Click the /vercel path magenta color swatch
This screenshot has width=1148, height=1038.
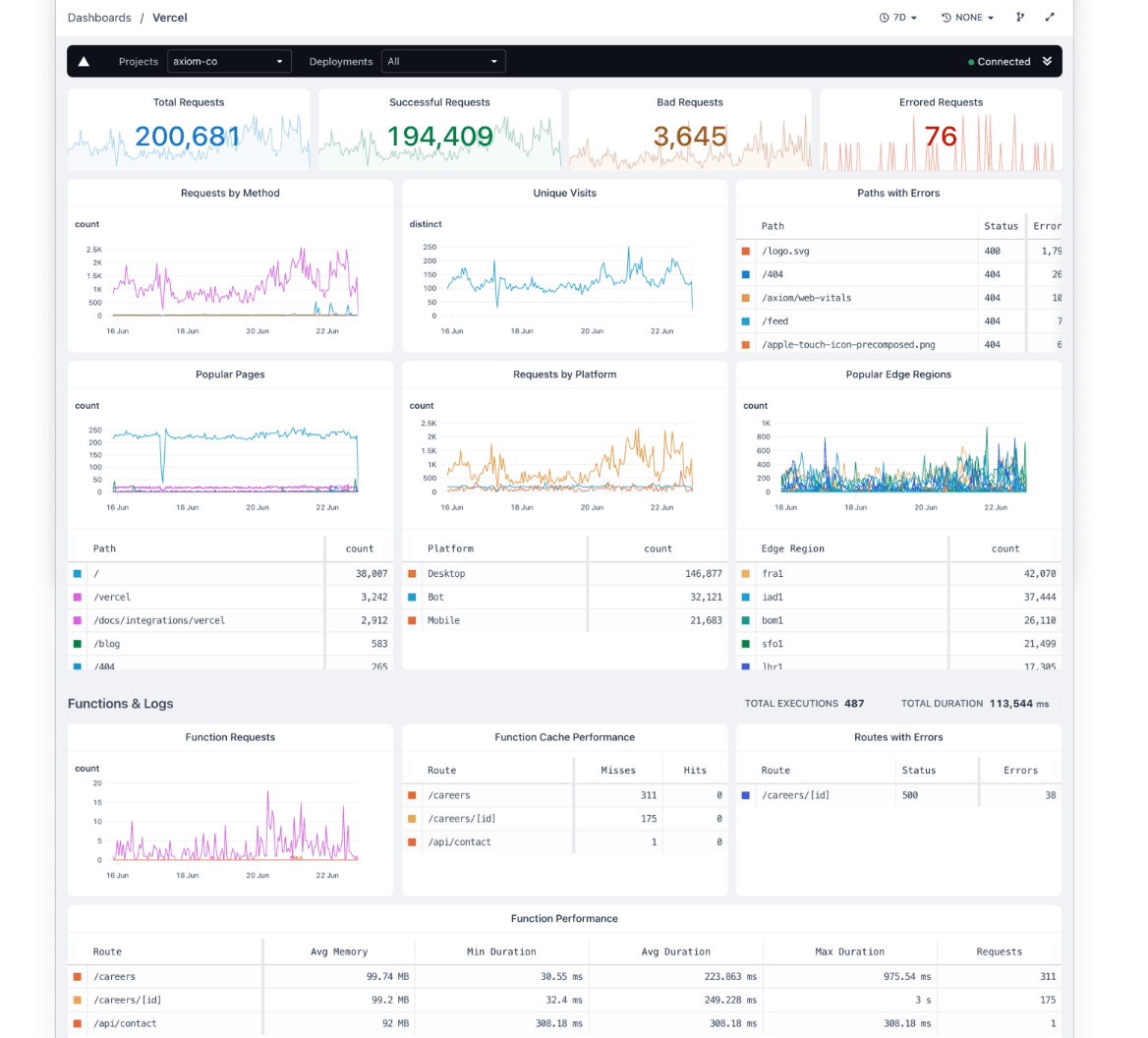tap(77, 597)
